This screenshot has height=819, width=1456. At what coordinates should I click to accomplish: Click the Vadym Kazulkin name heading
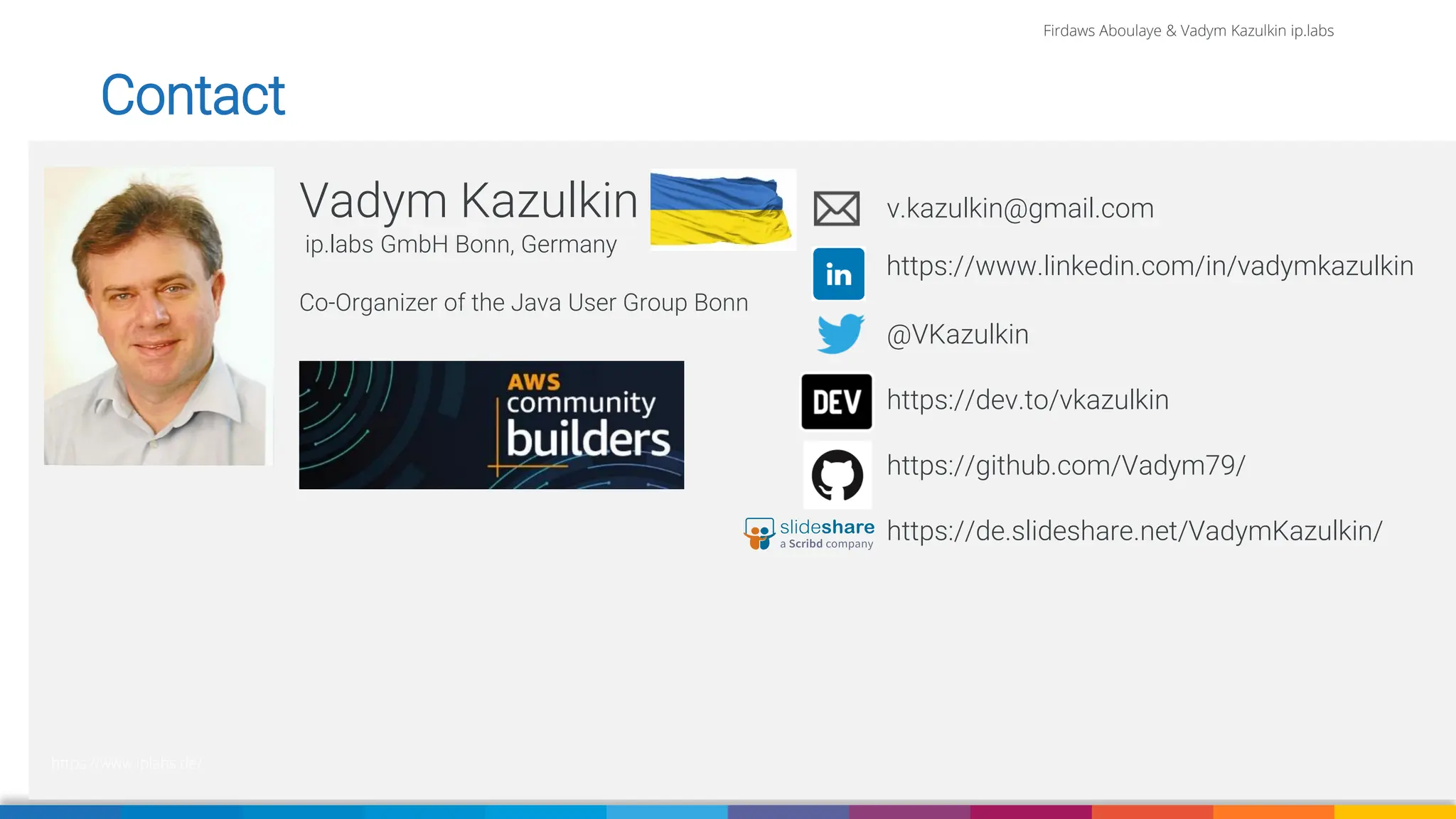pyautogui.click(x=469, y=200)
